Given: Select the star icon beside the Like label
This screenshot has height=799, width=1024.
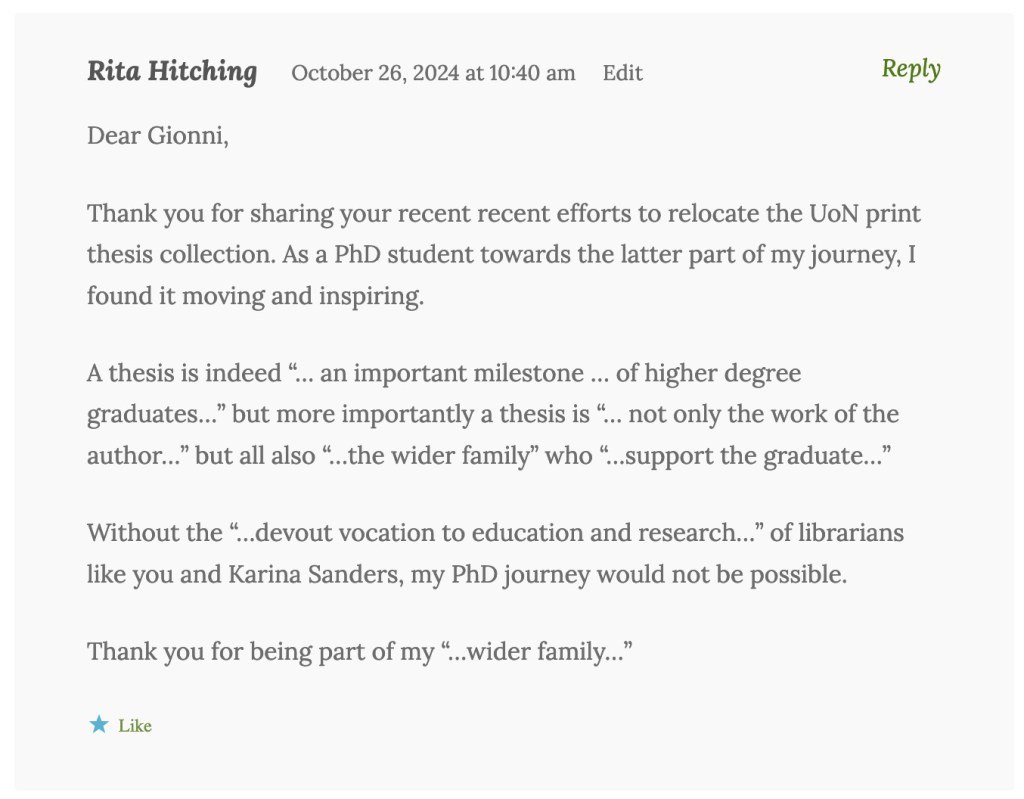Looking at the screenshot, I should point(99,725).
